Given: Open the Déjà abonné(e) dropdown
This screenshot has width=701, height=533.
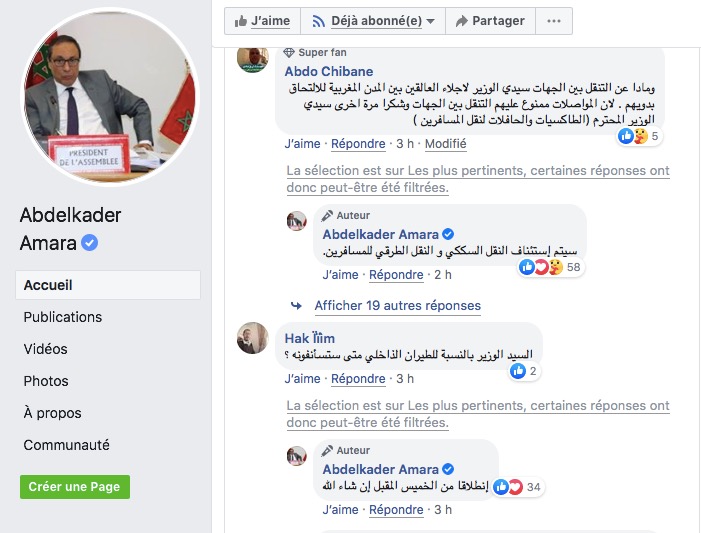Looking at the screenshot, I should click(x=373, y=21).
